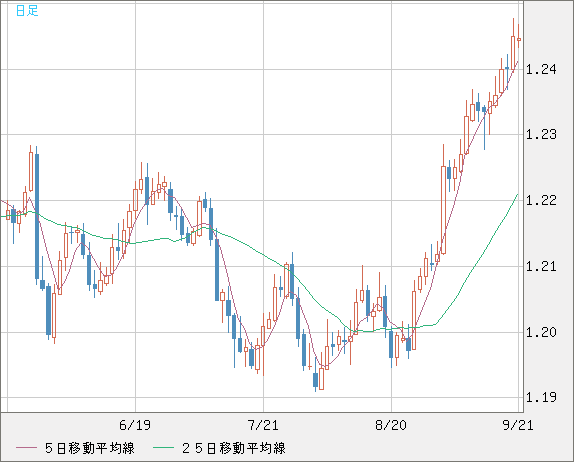Click the 6/19 date label
The image size is (574, 462).
click(x=135, y=425)
